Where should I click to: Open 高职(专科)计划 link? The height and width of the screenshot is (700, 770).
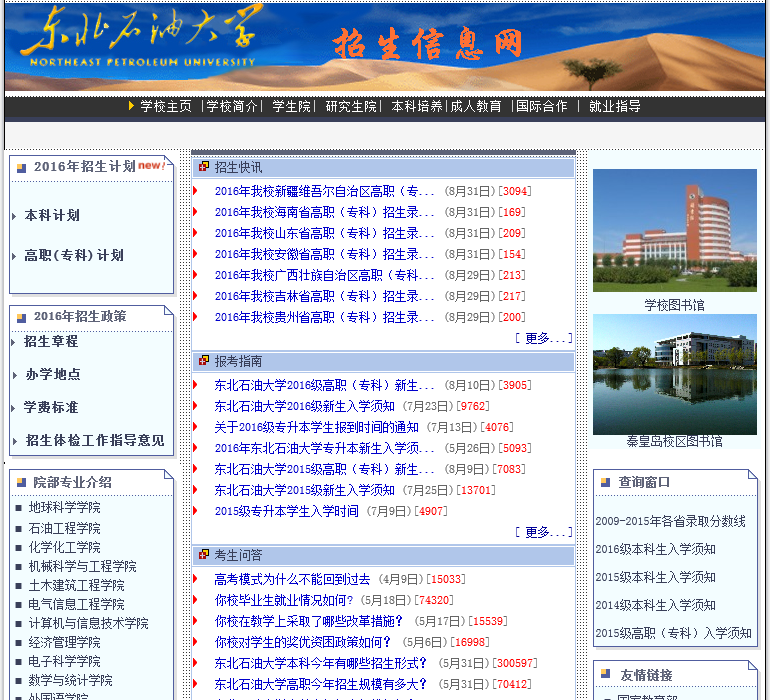[74, 255]
